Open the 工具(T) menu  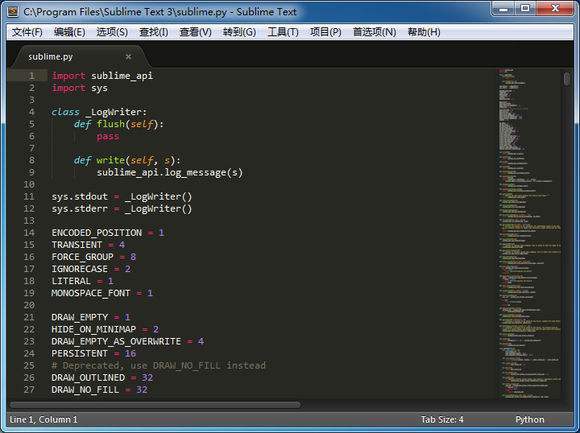tap(283, 32)
